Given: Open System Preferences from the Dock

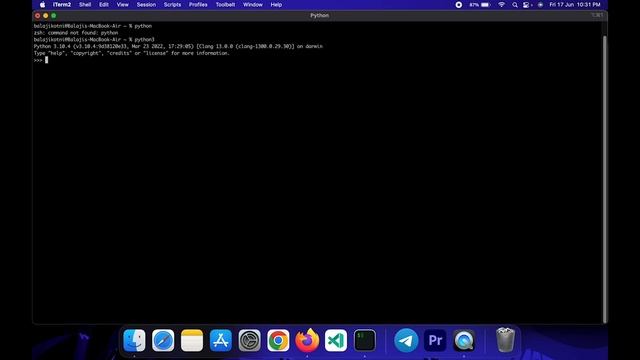Looking at the screenshot, I should coord(249,340).
